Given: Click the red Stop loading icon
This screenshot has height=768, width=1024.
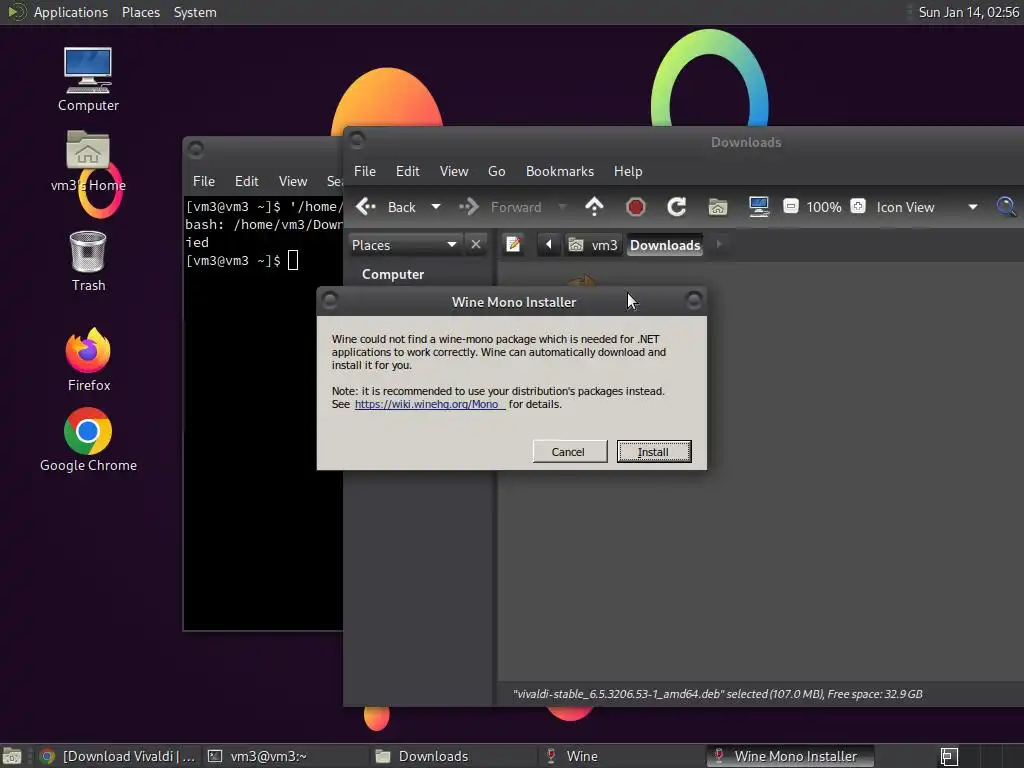Looking at the screenshot, I should pos(635,207).
